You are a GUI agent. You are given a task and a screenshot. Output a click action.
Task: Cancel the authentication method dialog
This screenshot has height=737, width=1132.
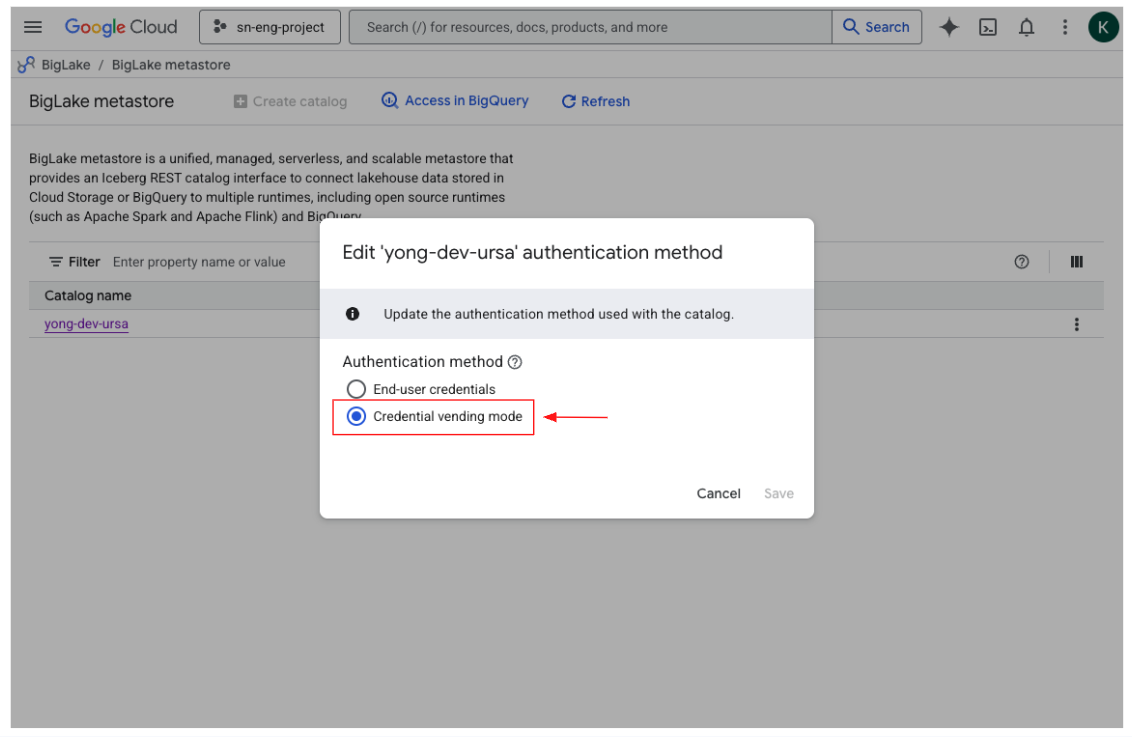pyautogui.click(x=718, y=493)
